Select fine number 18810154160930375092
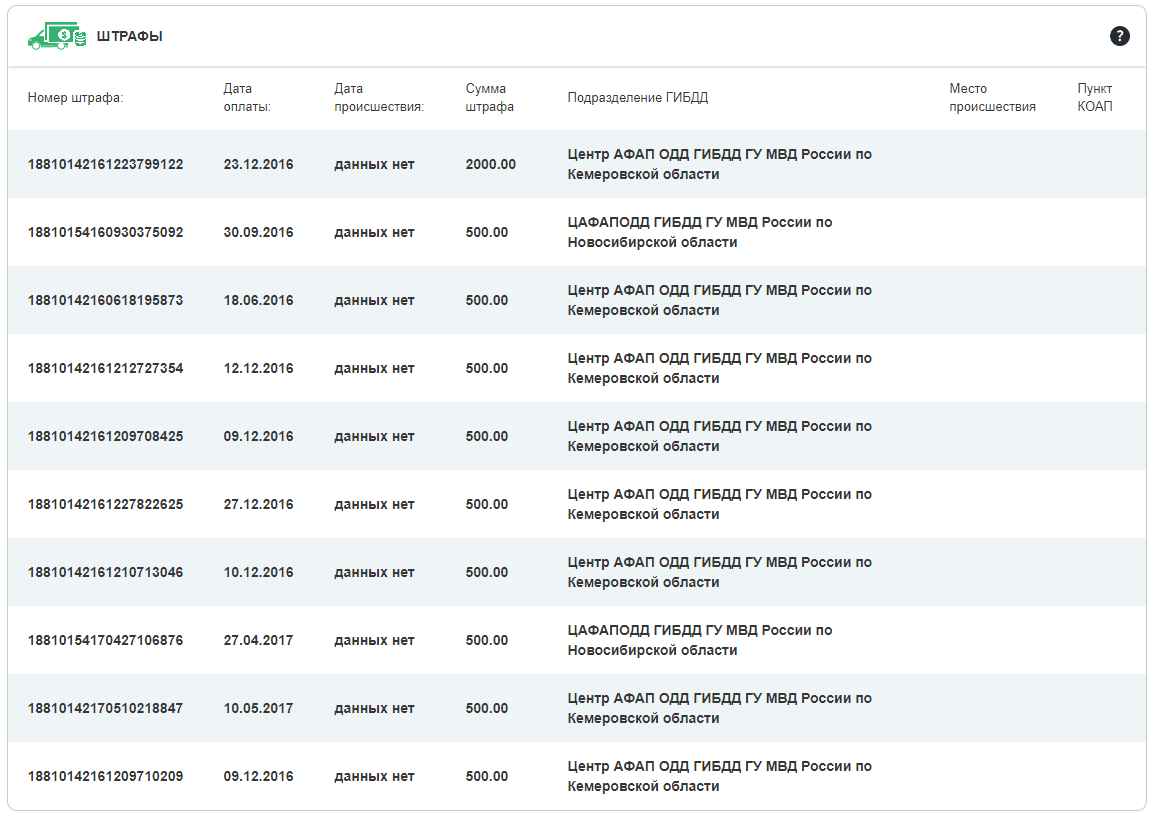The width and height of the screenshot is (1157, 819). 106,232
